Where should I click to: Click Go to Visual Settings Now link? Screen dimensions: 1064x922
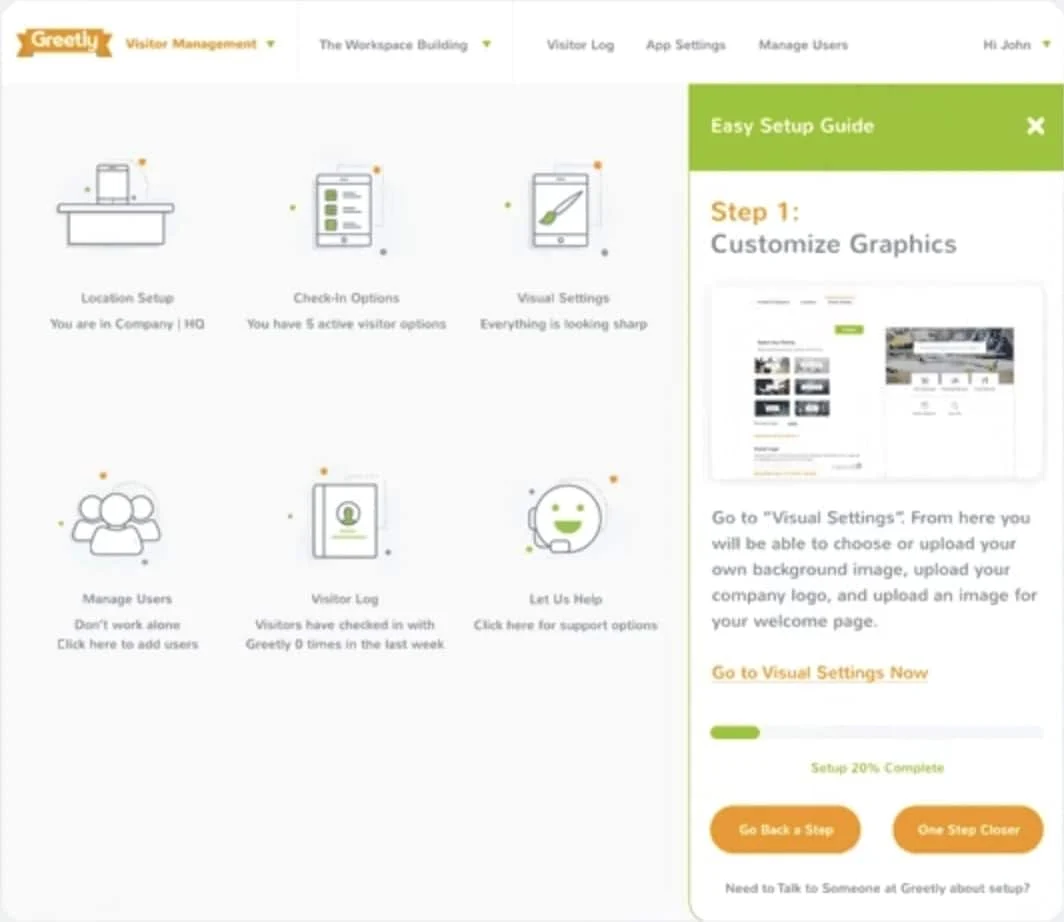819,672
